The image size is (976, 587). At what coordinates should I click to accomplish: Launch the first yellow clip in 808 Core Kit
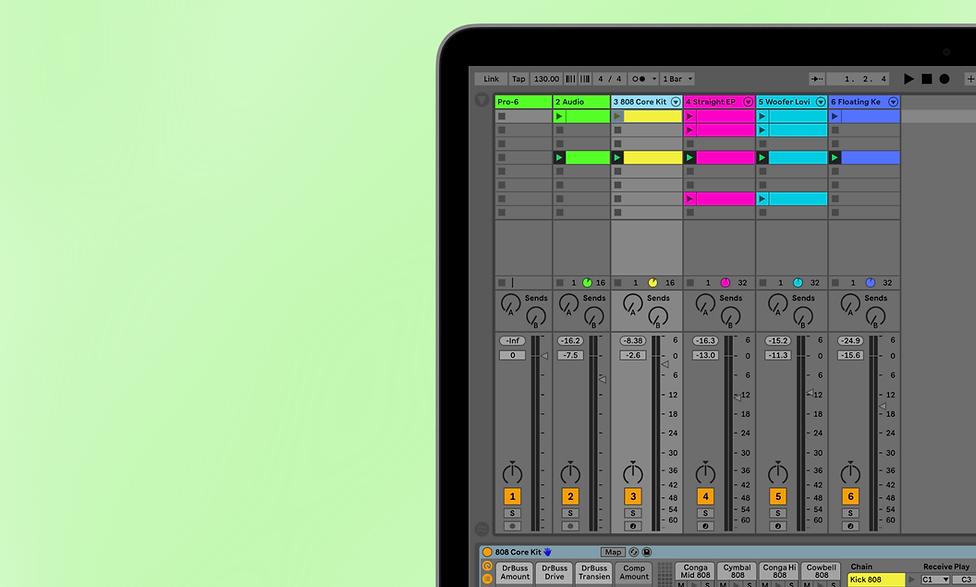coord(617,116)
